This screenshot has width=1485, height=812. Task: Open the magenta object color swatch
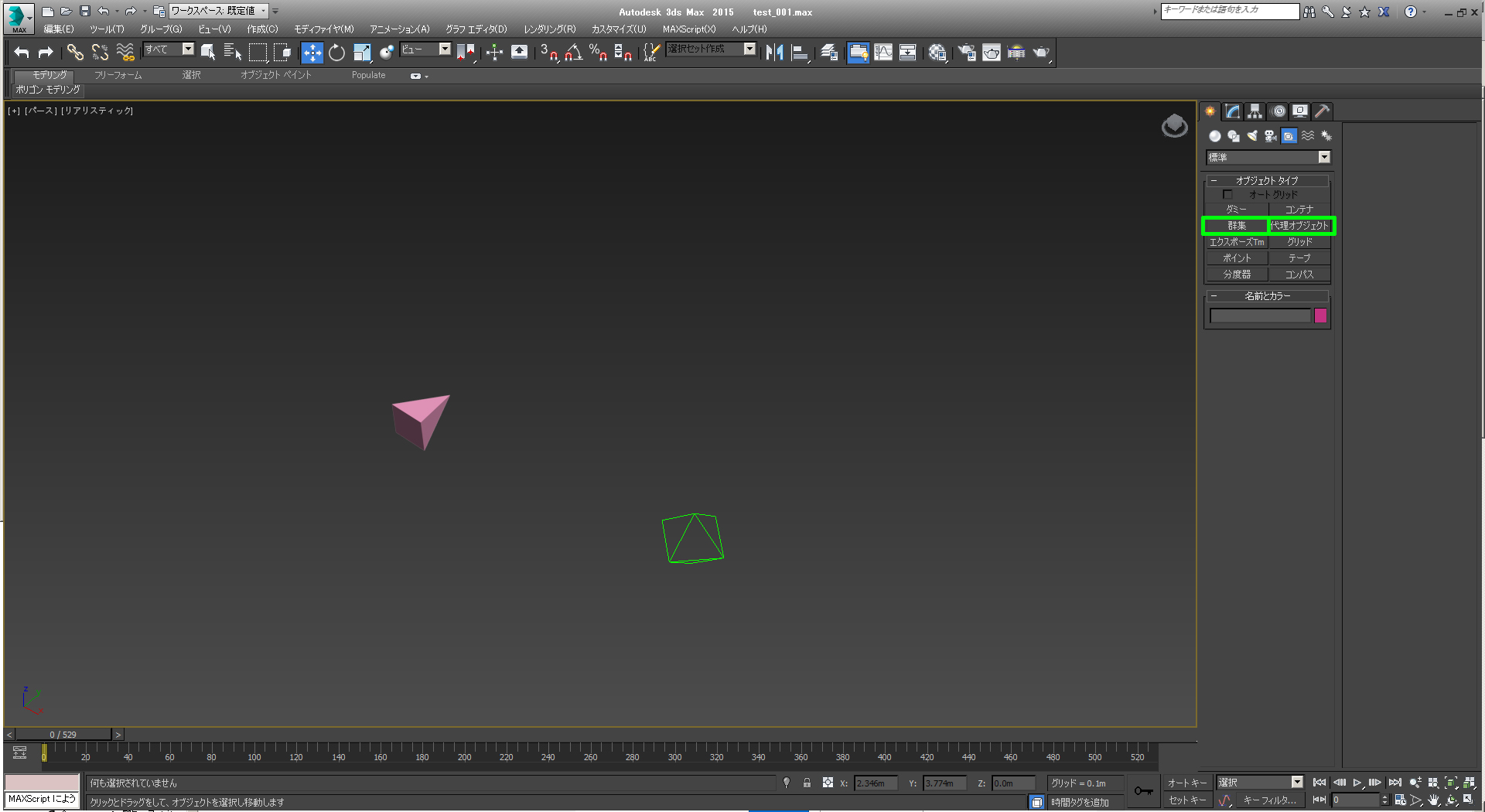pyautogui.click(x=1320, y=316)
